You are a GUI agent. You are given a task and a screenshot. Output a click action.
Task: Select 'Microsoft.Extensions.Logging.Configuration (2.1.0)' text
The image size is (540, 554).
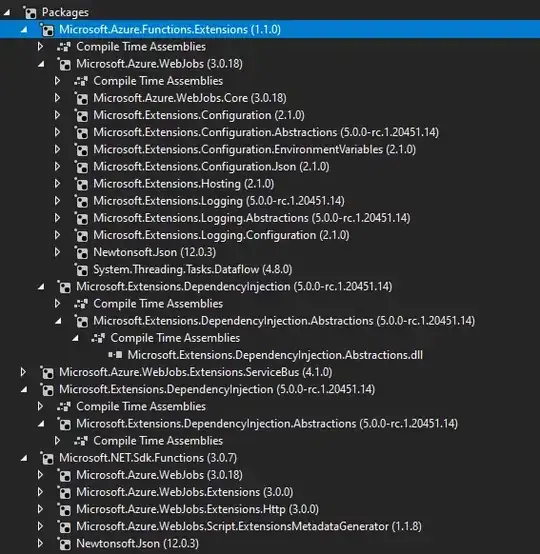[221, 235]
